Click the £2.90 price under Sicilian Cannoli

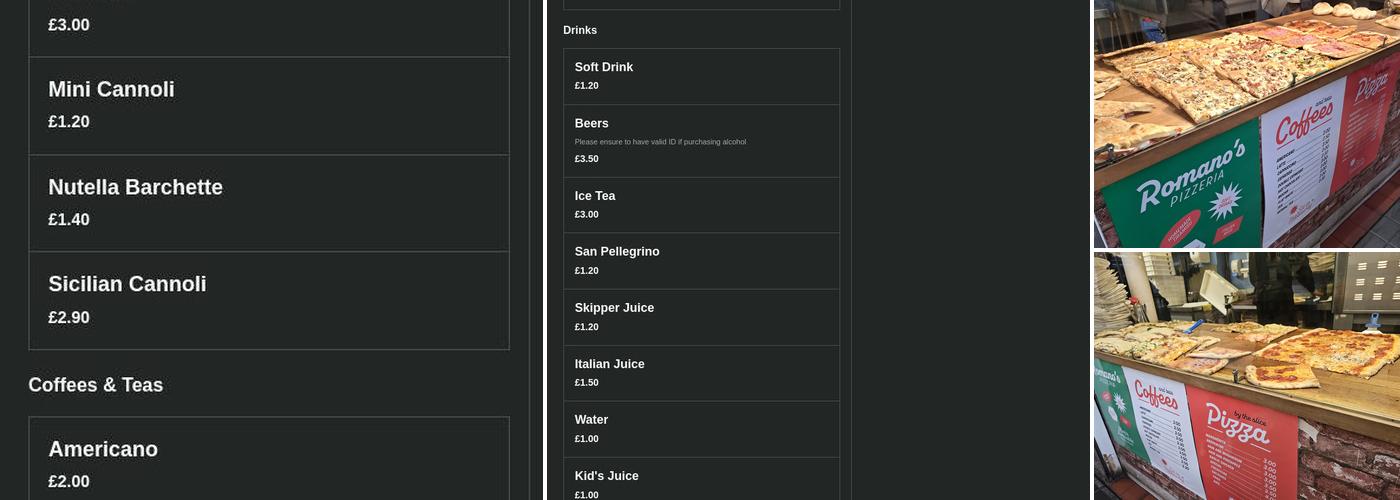coord(69,318)
